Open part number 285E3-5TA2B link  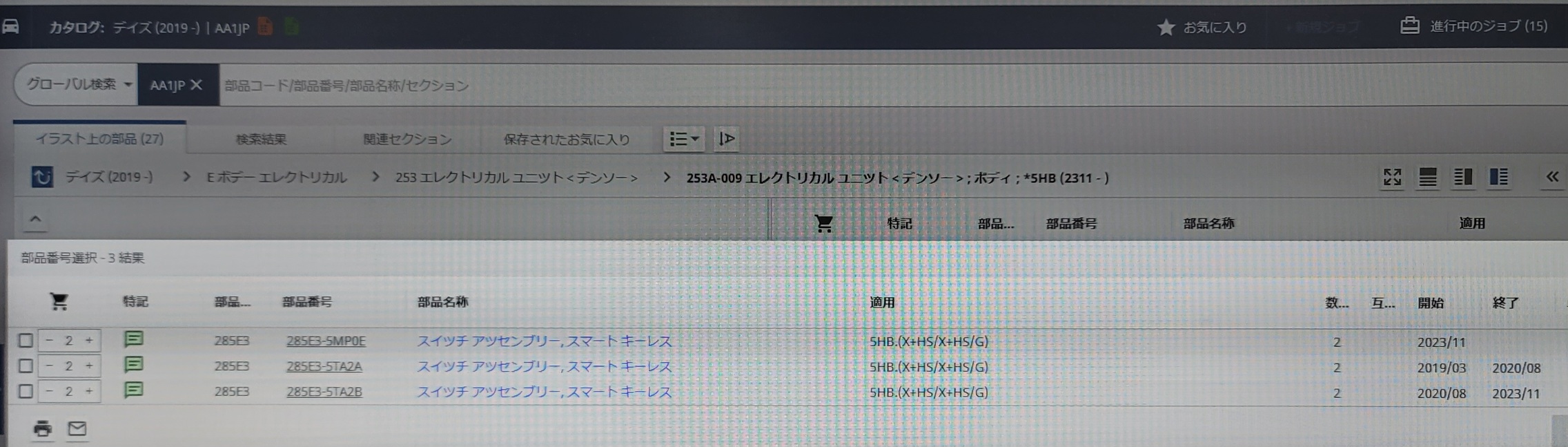tap(324, 392)
